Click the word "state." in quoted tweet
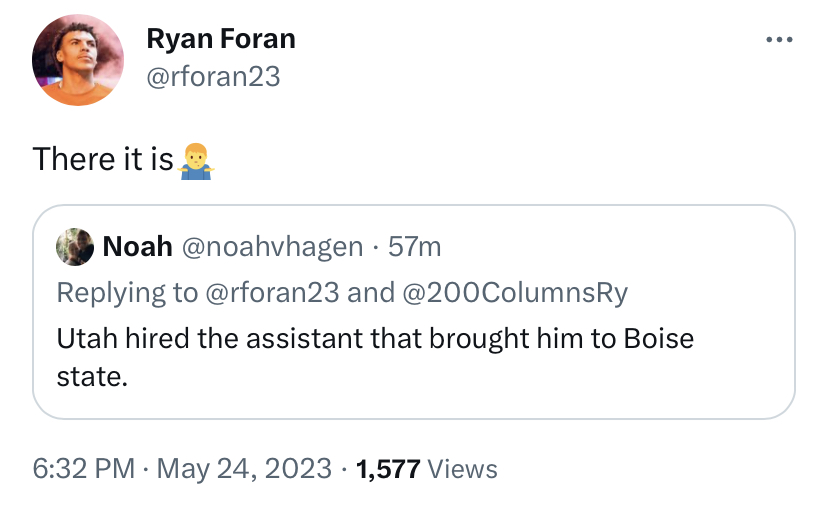The height and width of the screenshot is (515, 828). tap(92, 379)
